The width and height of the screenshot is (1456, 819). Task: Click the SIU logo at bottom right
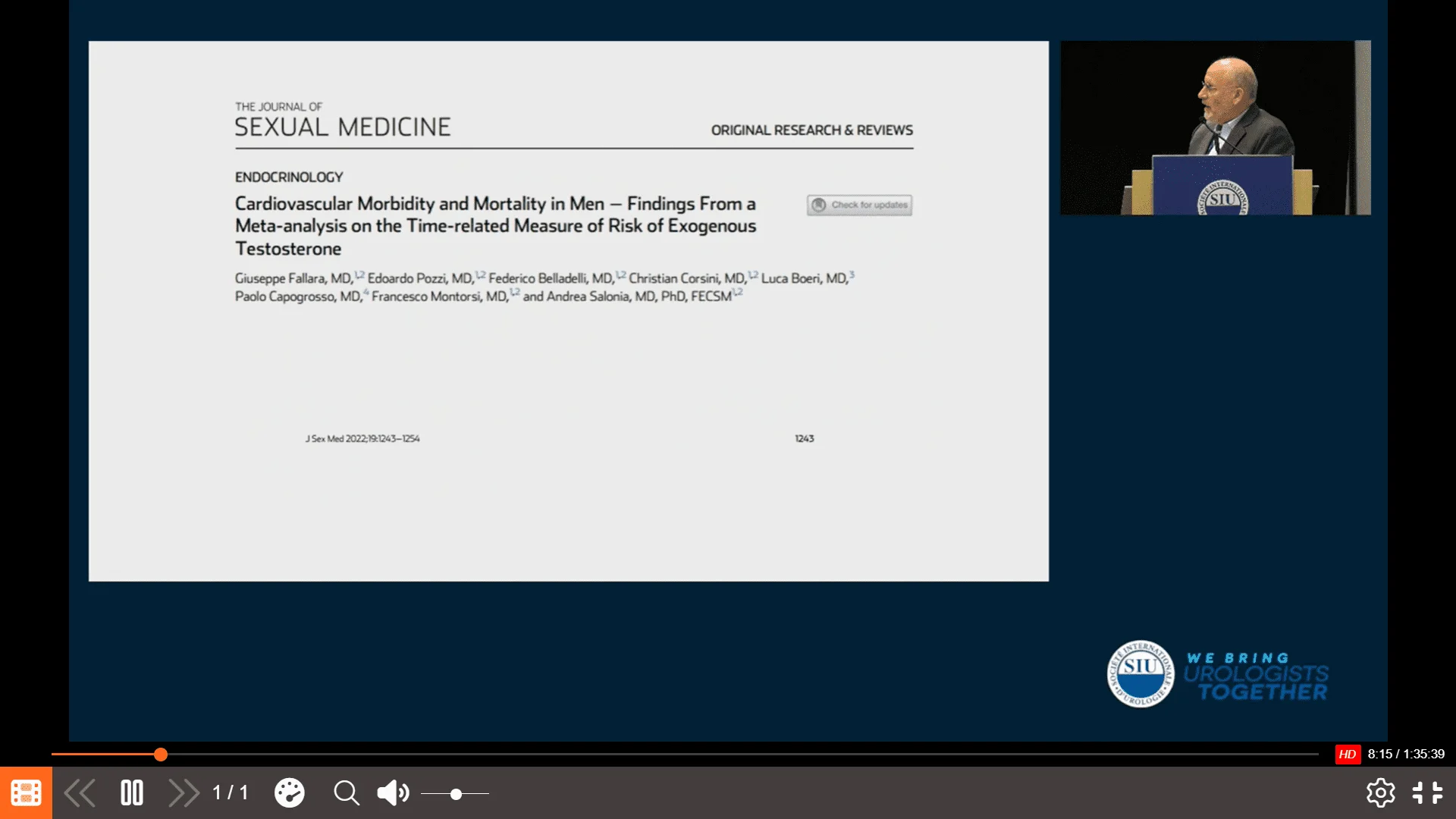[1141, 673]
